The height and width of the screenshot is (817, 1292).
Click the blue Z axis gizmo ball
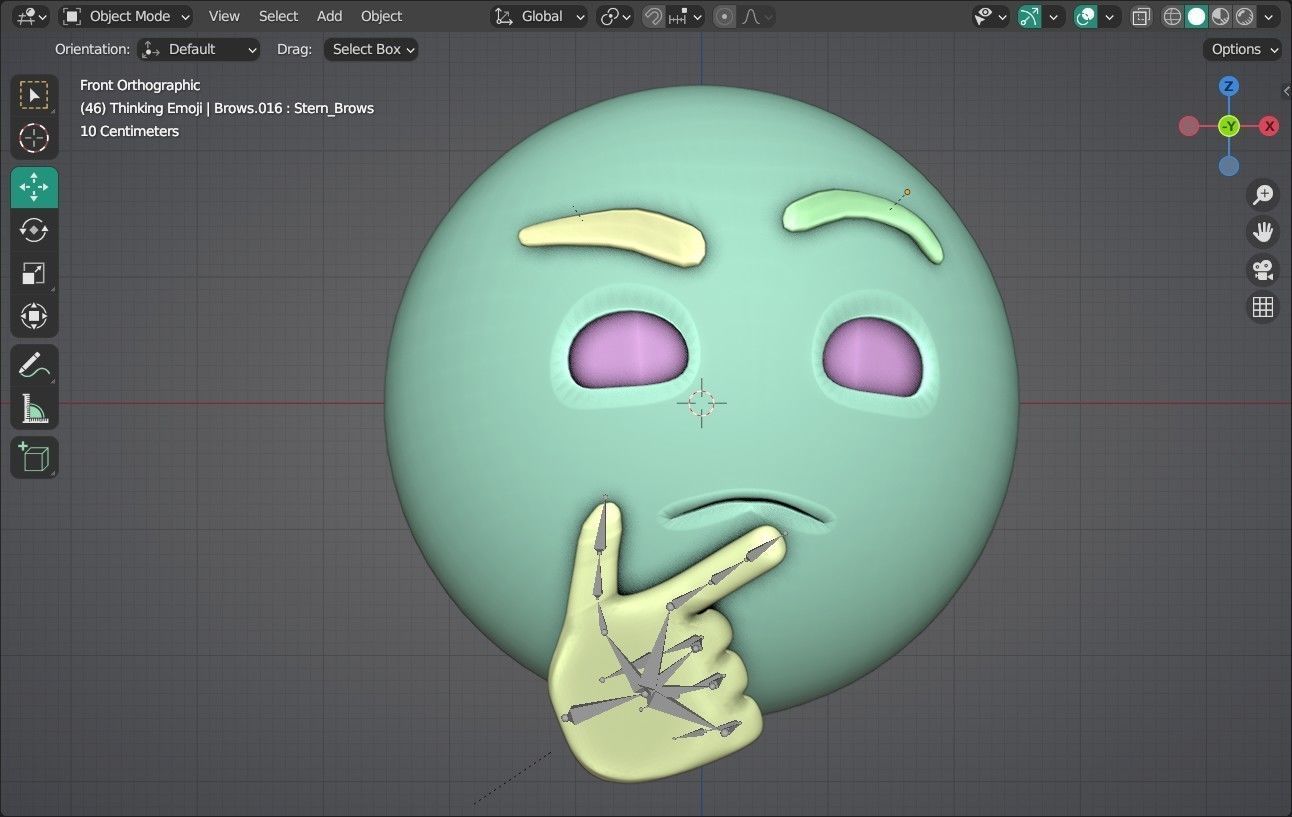point(1229,86)
